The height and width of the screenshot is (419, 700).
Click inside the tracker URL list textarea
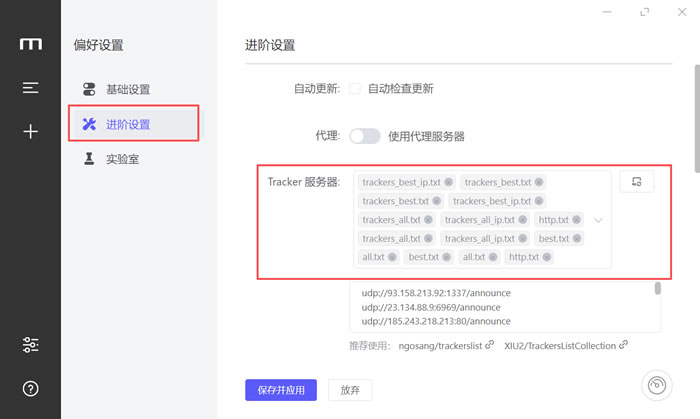point(500,307)
